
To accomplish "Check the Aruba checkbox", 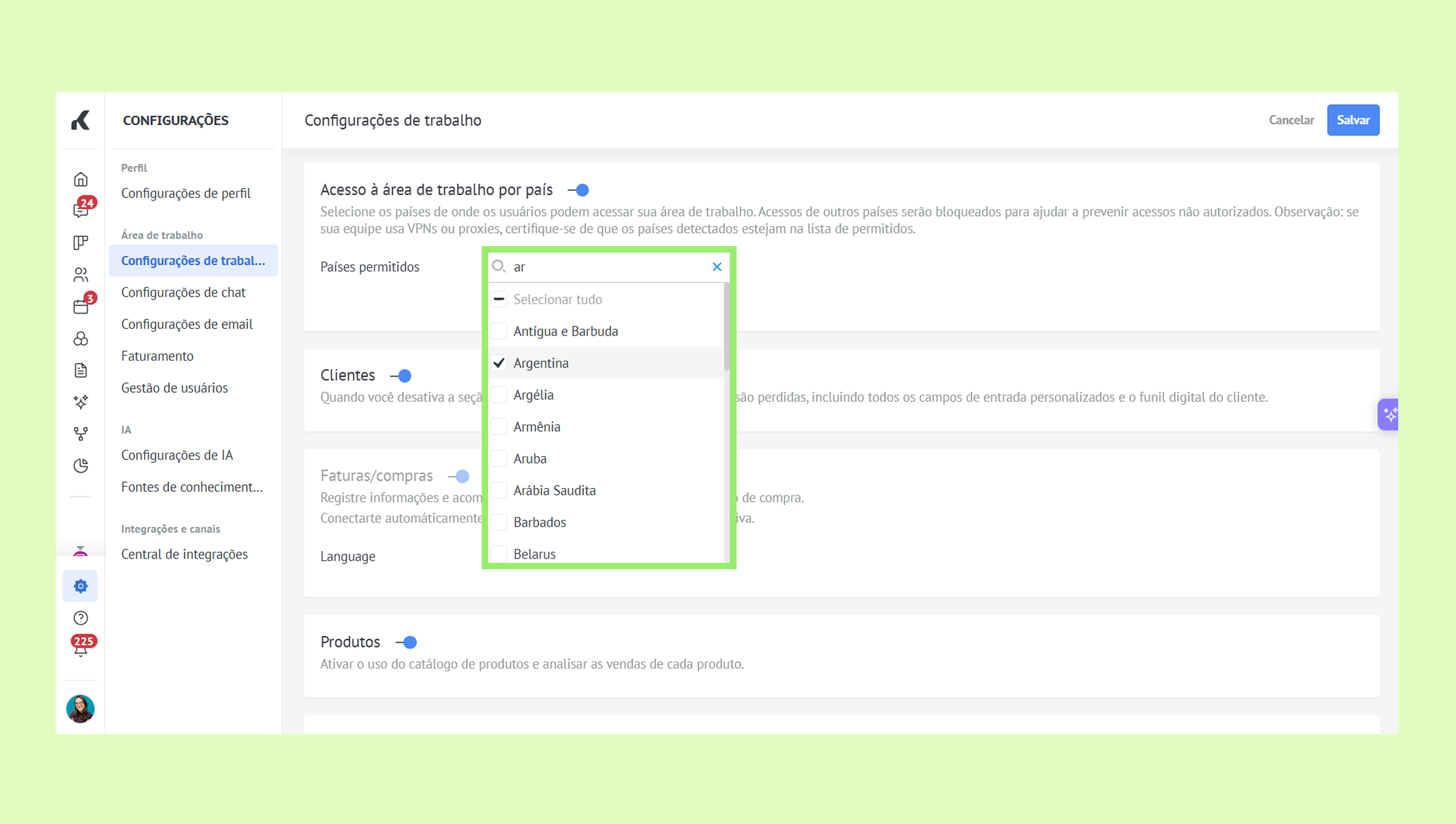I will pos(499,459).
